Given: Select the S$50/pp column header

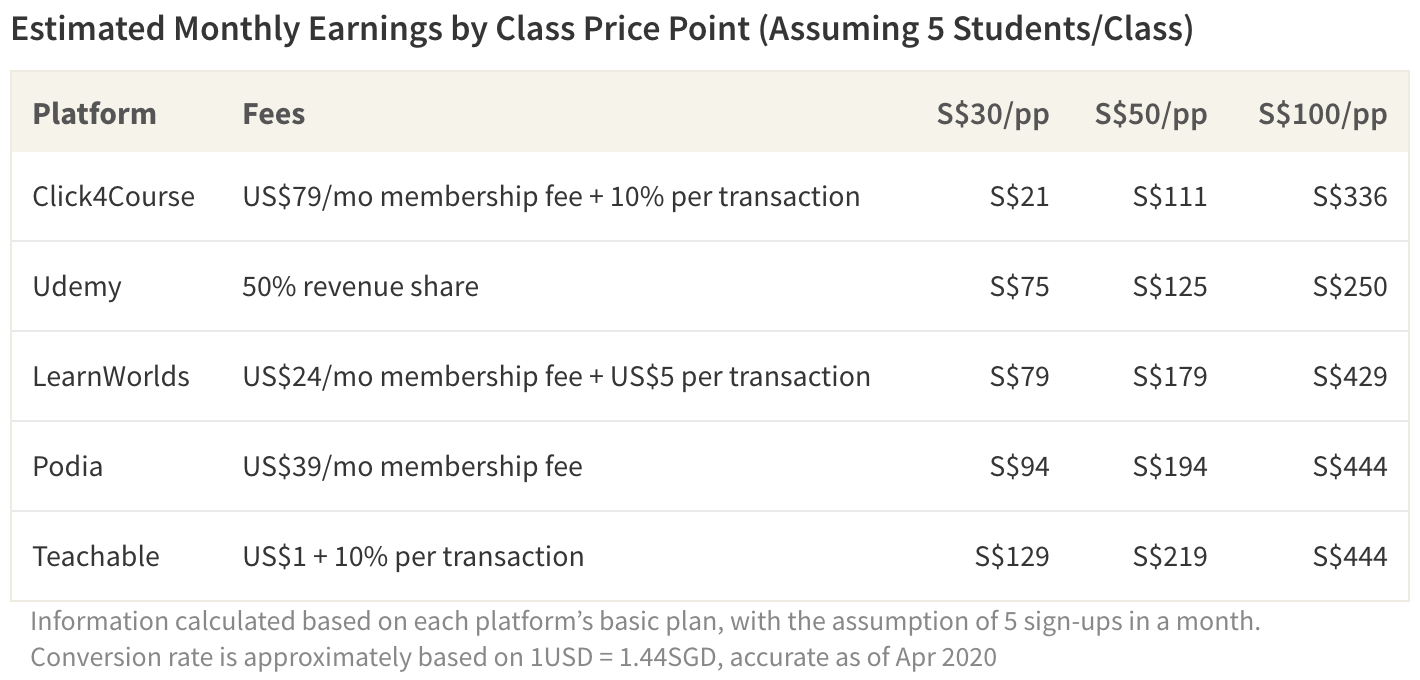Looking at the screenshot, I should coord(1150,114).
